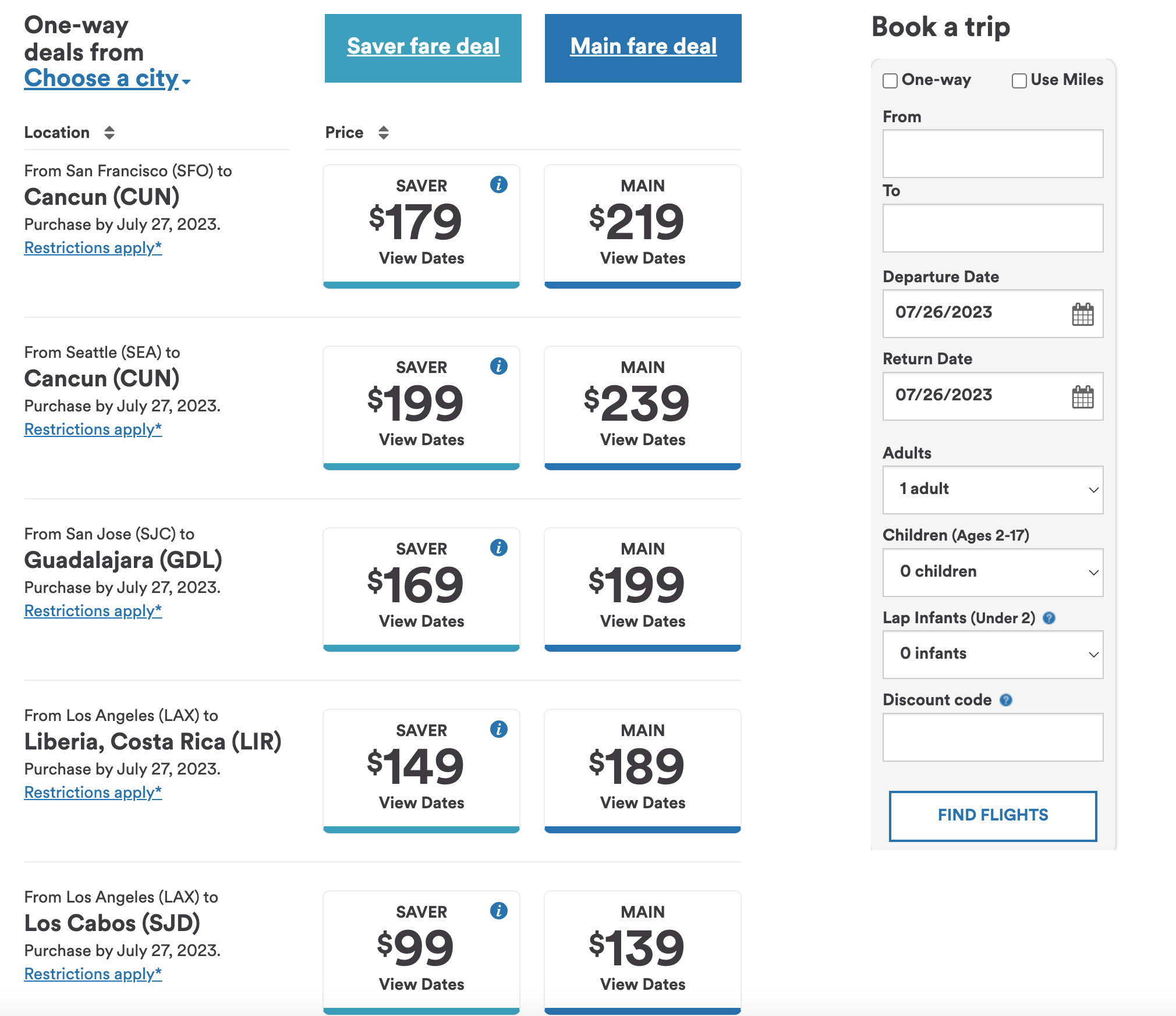This screenshot has height=1016, width=1176.
Task: Click the From input field
Action: click(992, 153)
